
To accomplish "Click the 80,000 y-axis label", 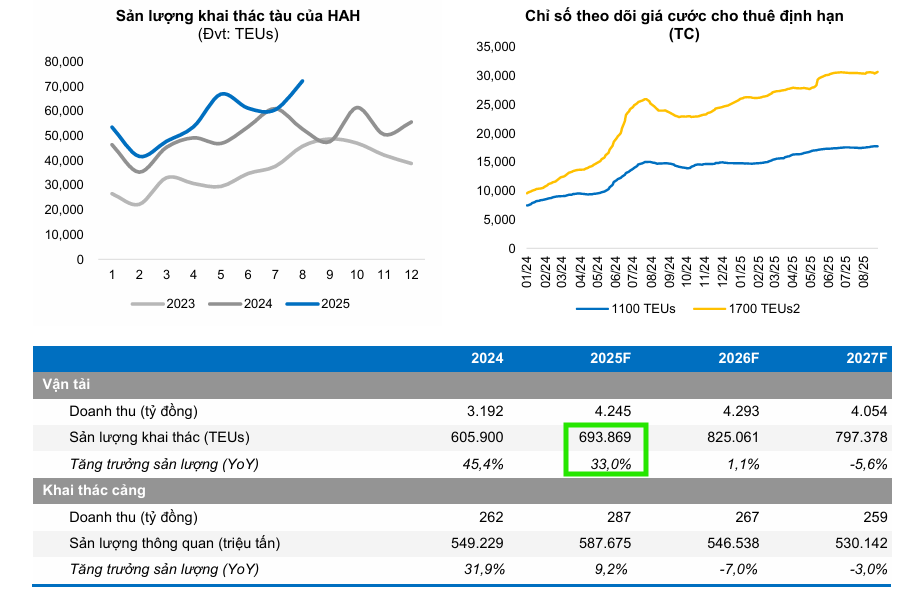I will pos(65,61).
